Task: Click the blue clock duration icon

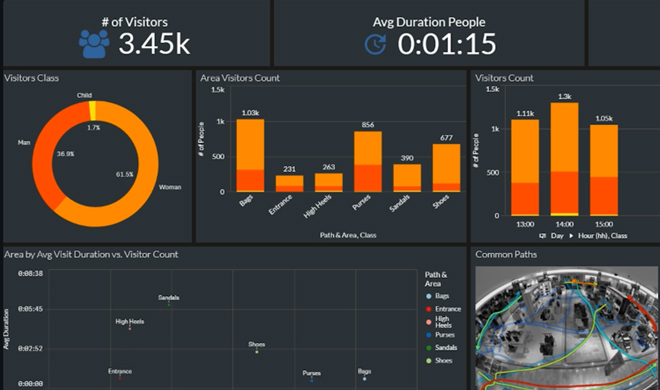Action: [x=375, y=45]
